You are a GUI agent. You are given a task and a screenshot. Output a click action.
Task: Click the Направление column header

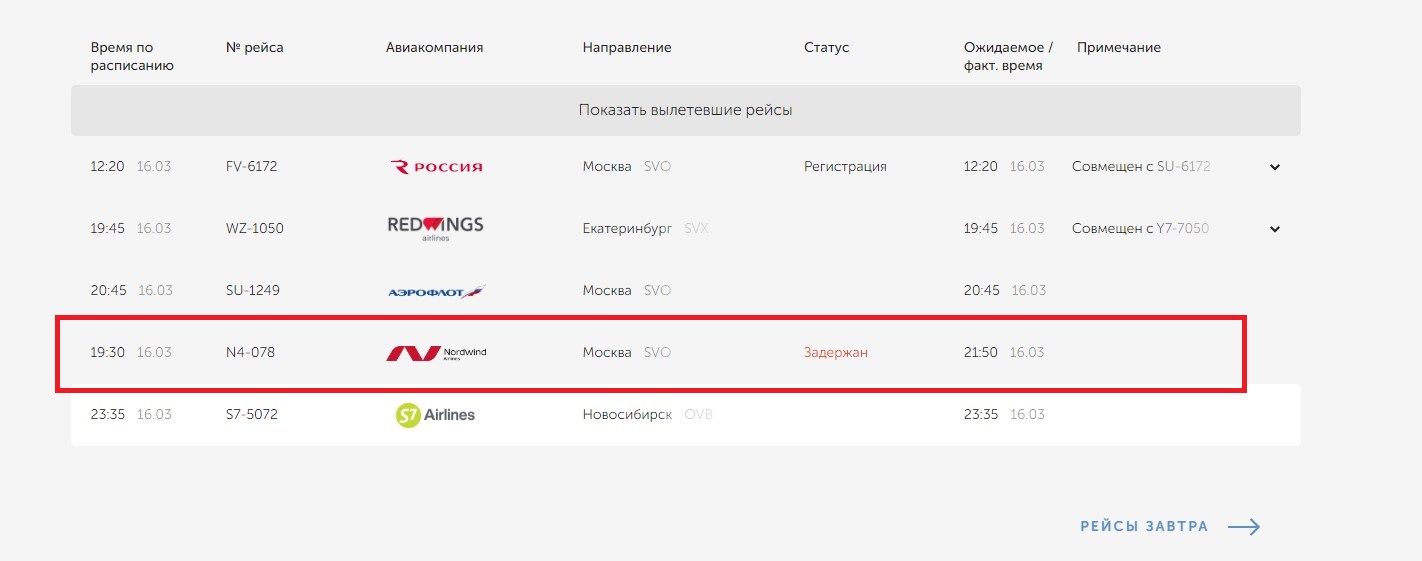pyautogui.click(x=627, y=48)
